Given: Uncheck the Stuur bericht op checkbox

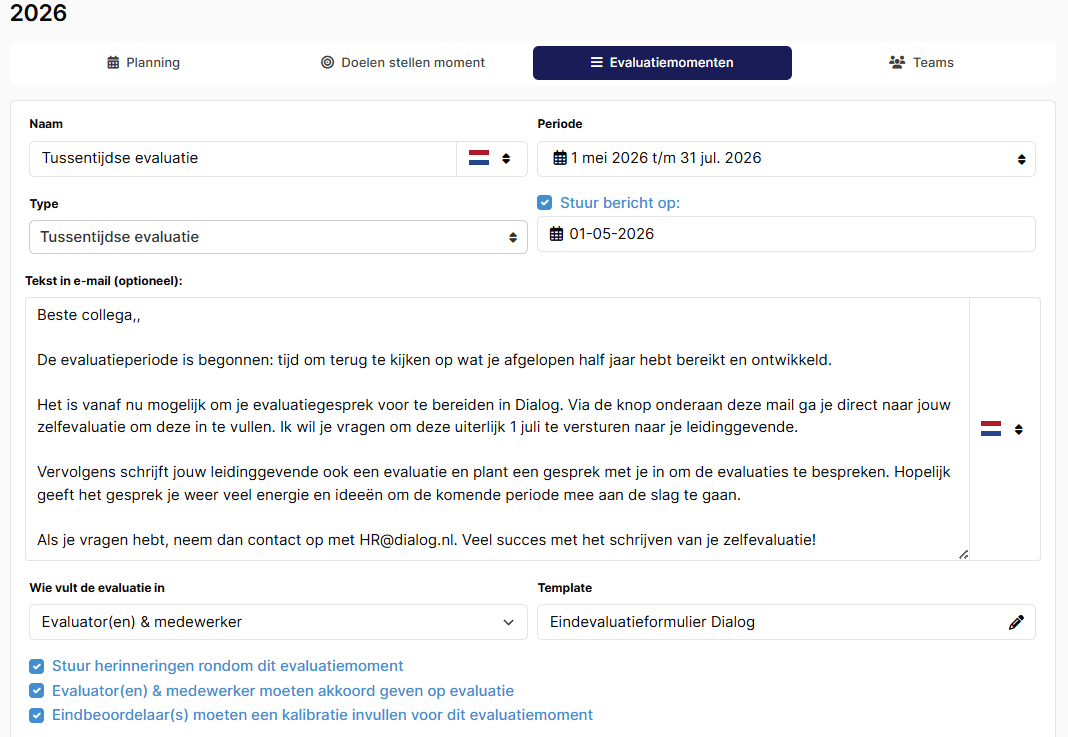Looking at the screenshot, I should coord(544,202).
